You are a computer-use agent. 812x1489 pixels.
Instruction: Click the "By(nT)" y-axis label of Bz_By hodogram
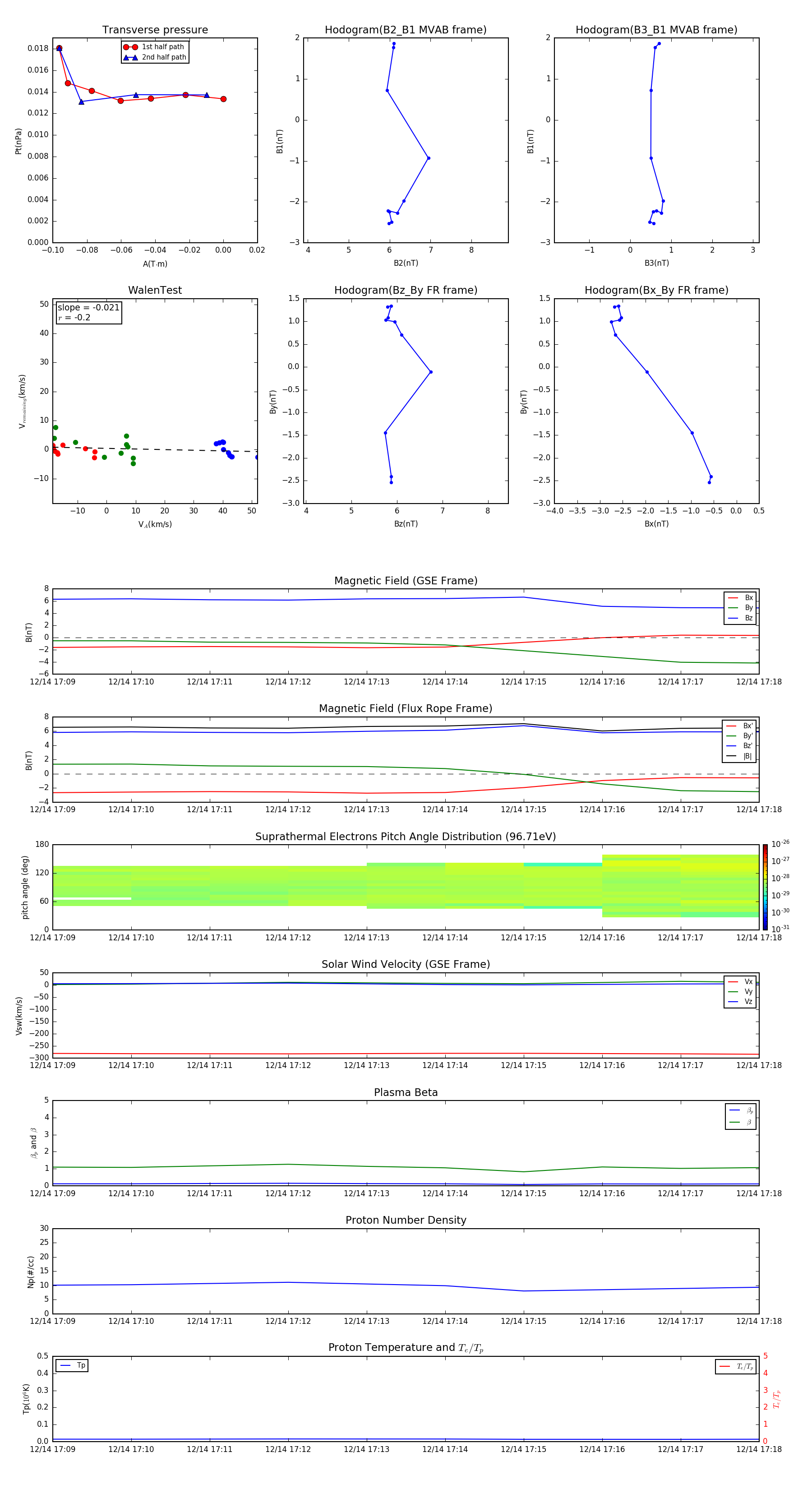(273, 402)
